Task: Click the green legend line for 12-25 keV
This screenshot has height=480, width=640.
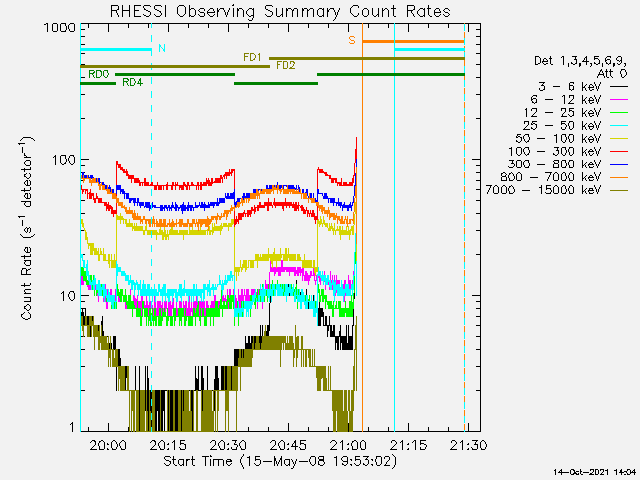Action: (x=619, y=113)
